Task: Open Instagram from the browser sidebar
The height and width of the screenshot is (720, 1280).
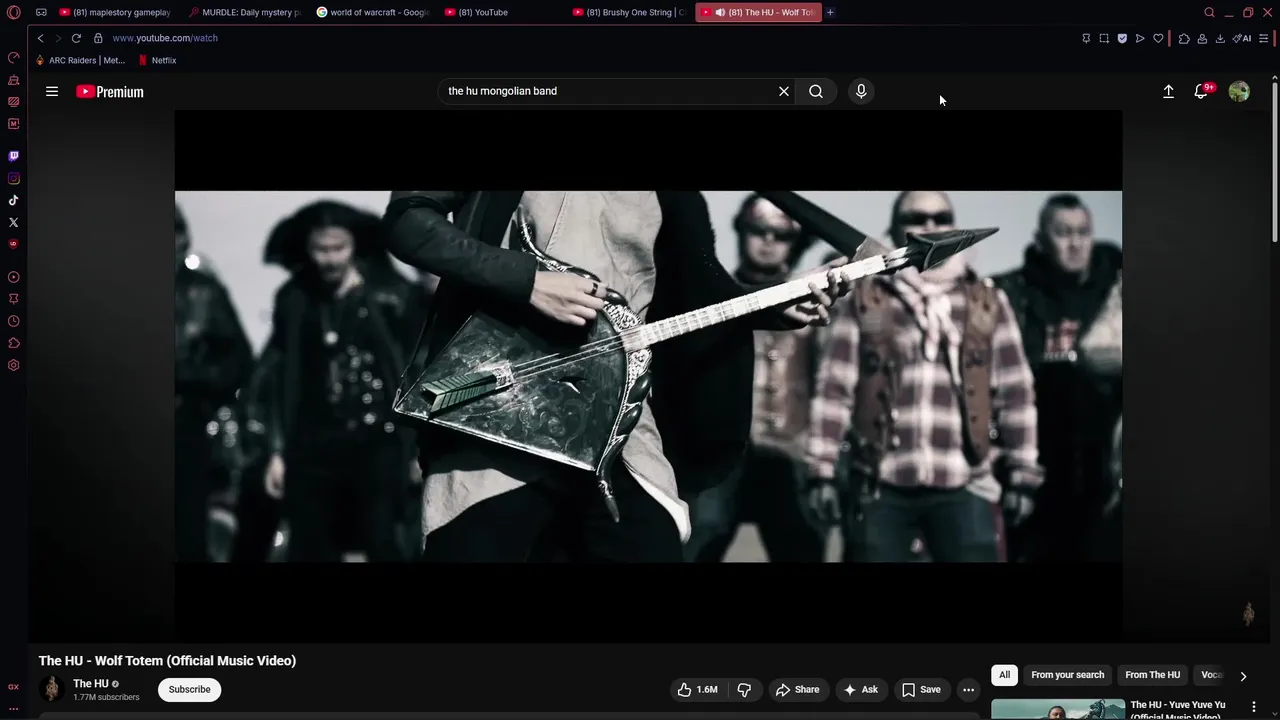Action: pyautogui.click(x=13, y=178)
